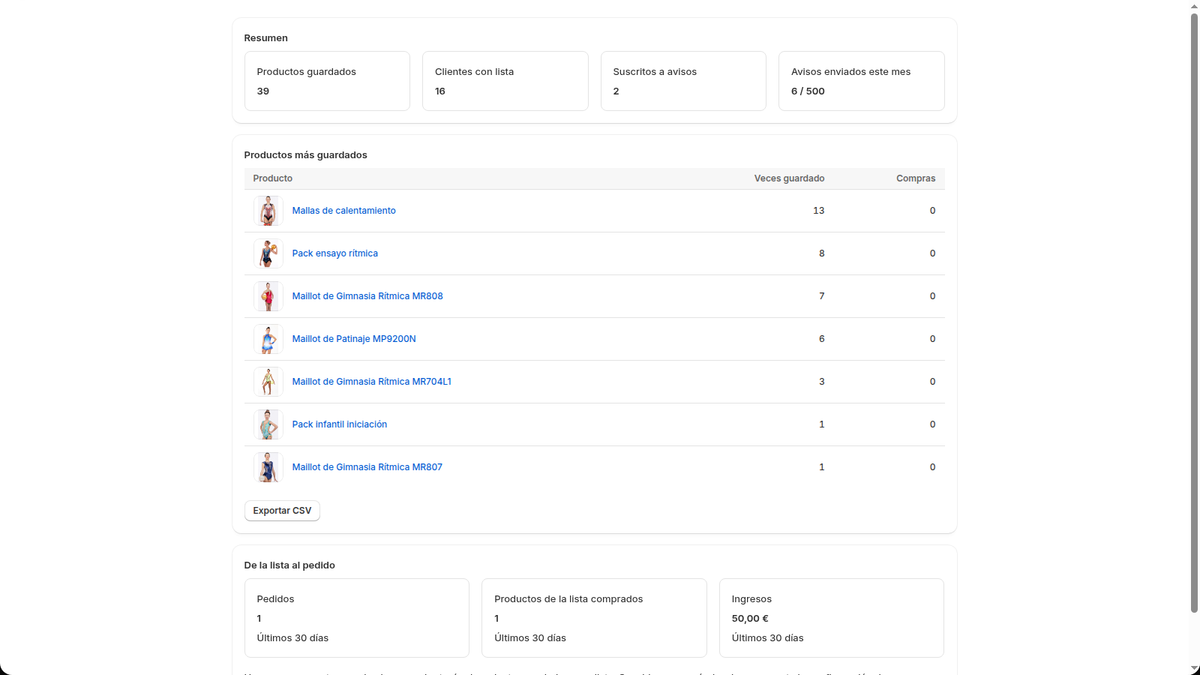
Task: Open Maillot de Gimnasia Rítmica MR704L1 link
Action: pyautogui.click(x=372, y=382)
